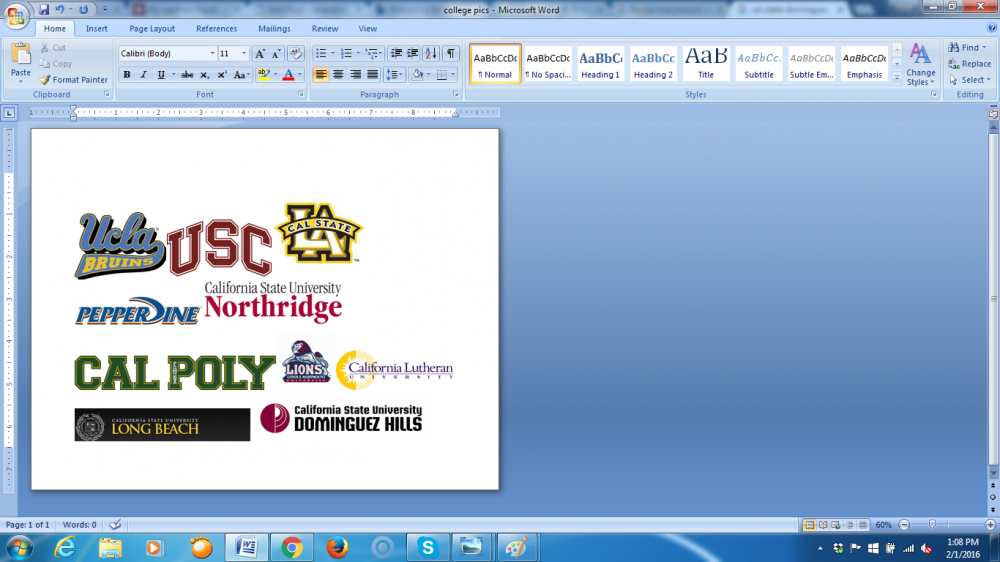Center the text
Viewport: 1000px width, 562px height.
(338, 75)
